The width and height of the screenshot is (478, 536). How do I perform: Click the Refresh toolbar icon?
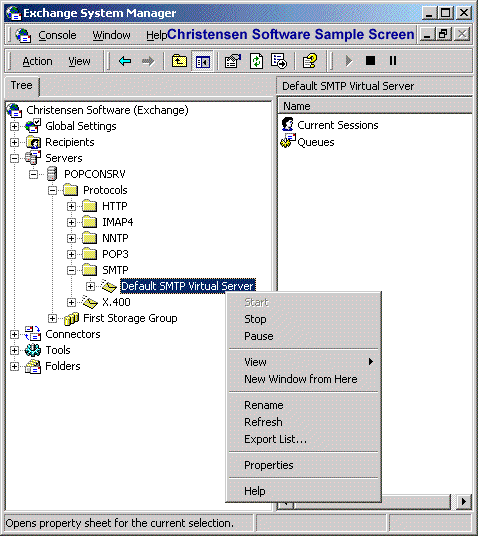tap(256, 61)
